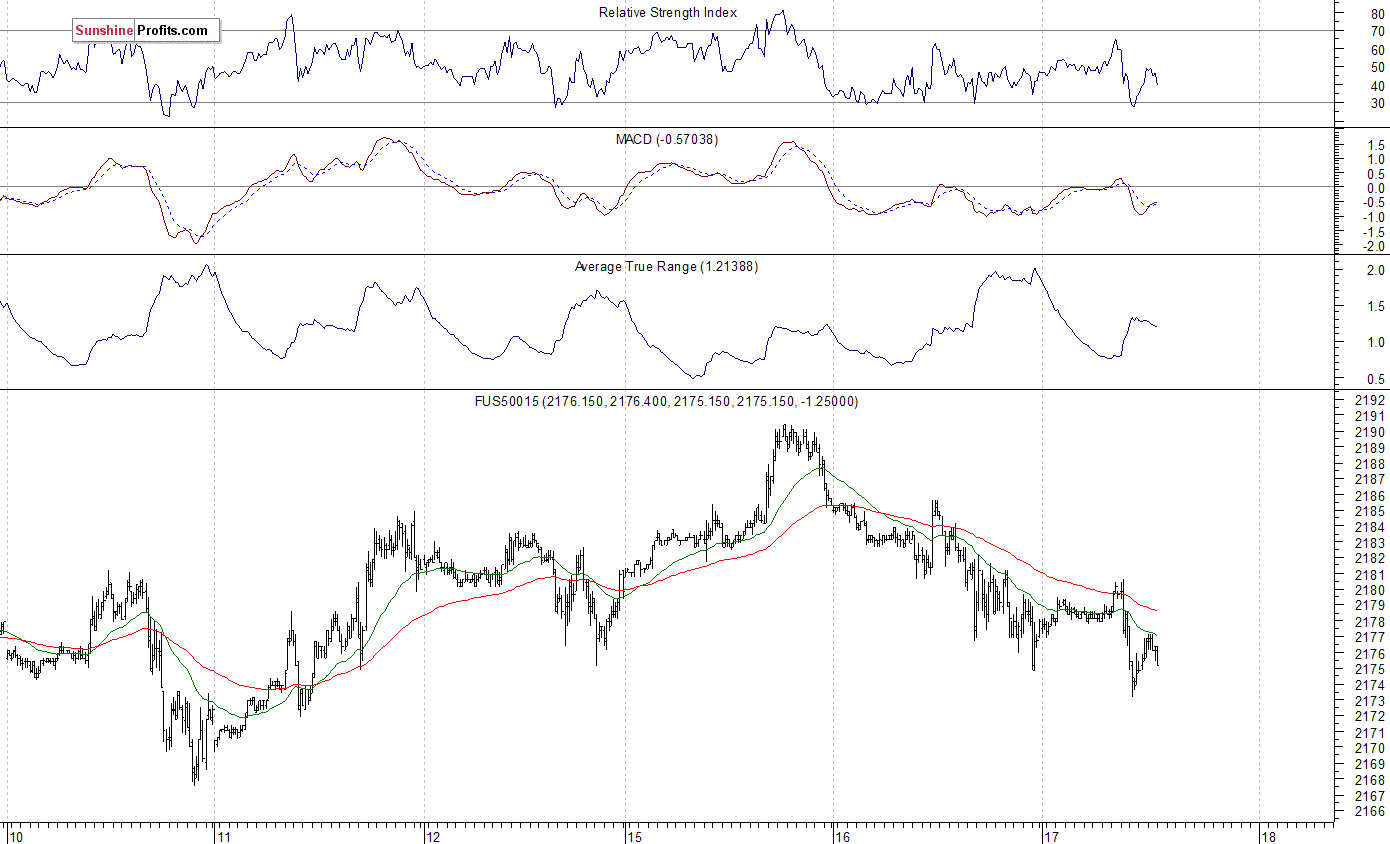Click the ATR axis value 1.5

coord(1375,307)
